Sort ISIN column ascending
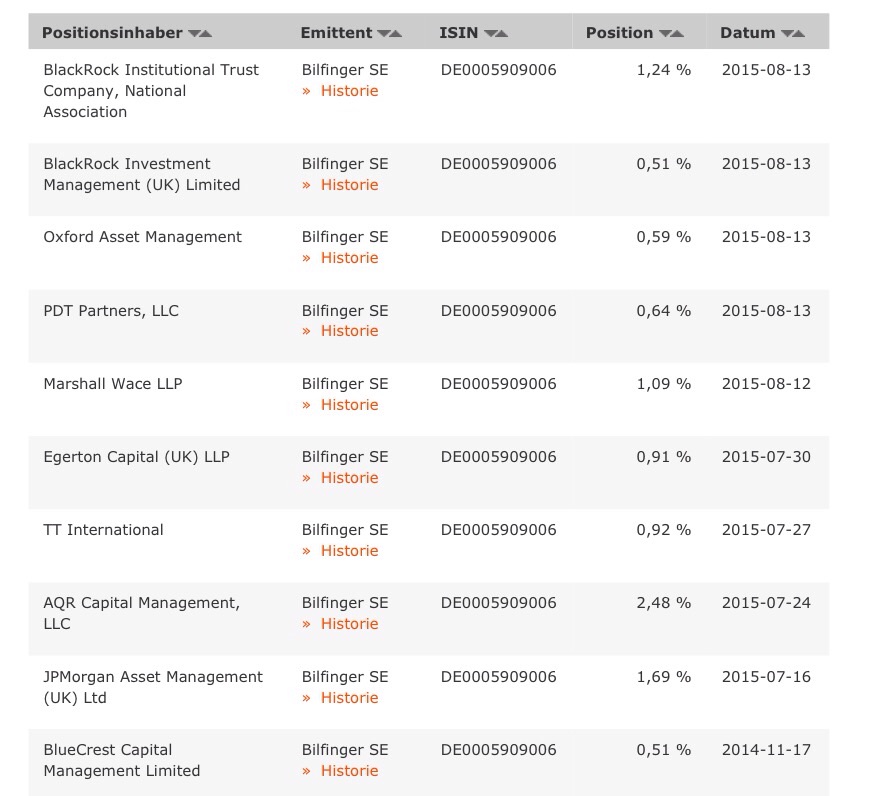This screenshot has width=878, height=796. pyautogui.click(x=502, y=34)
